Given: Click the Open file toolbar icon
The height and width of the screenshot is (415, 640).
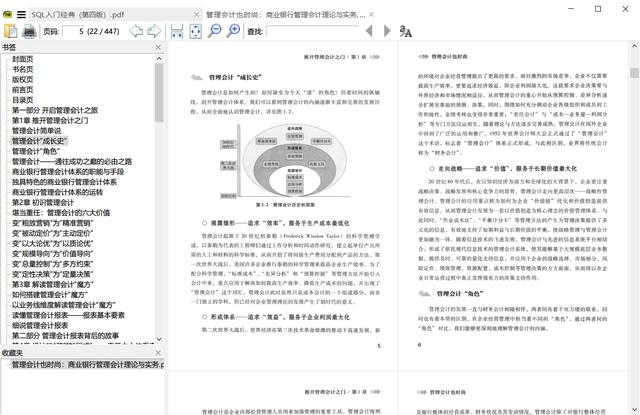Looking at the screenshot, I should click(10, 31).
